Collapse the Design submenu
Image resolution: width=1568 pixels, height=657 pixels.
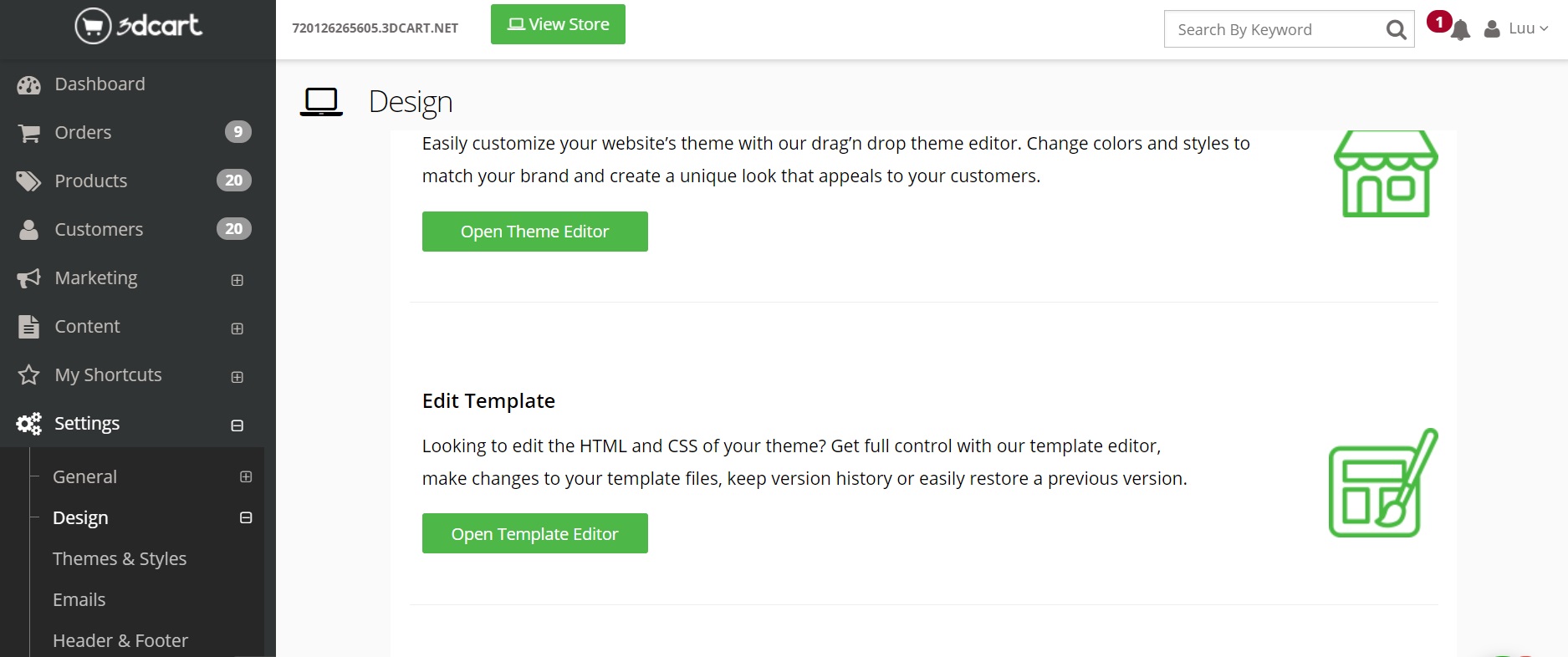tap(246, 517)
